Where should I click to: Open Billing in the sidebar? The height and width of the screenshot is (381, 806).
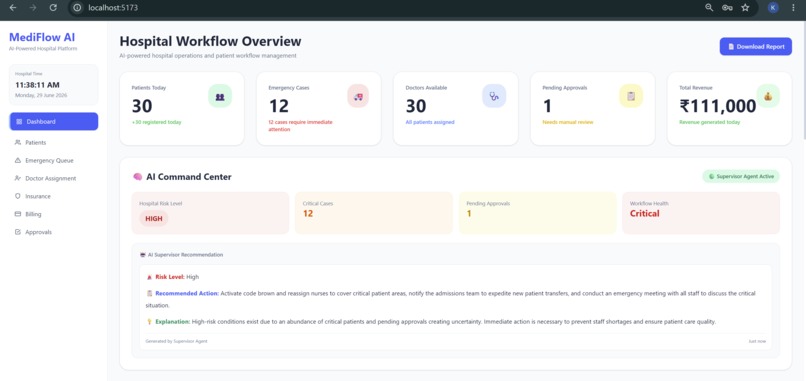[53, 214]
